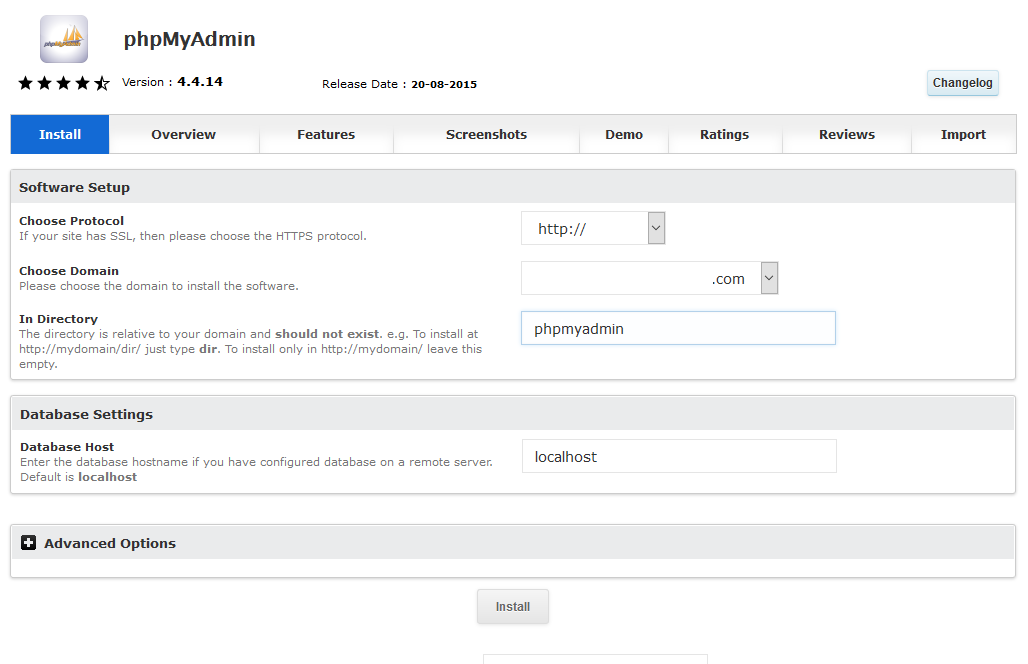
Task: Click the phpMyAdmin sailboat logo icon
Action: tap(64, 39)
